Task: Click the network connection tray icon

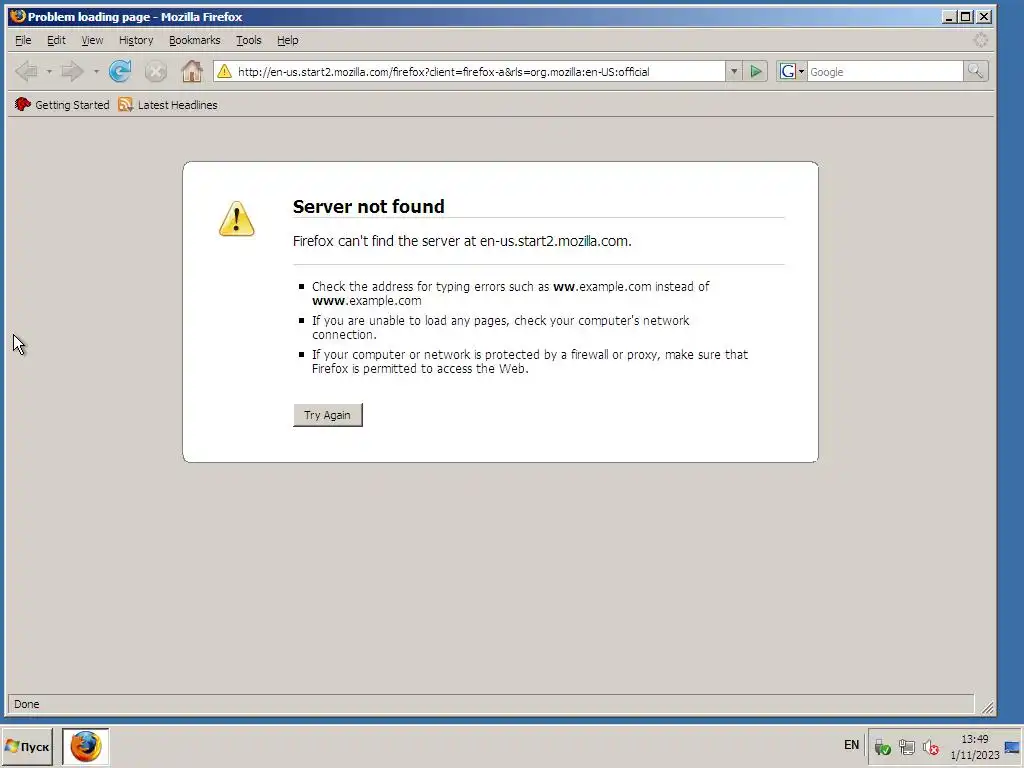Action: coord(906,746)
